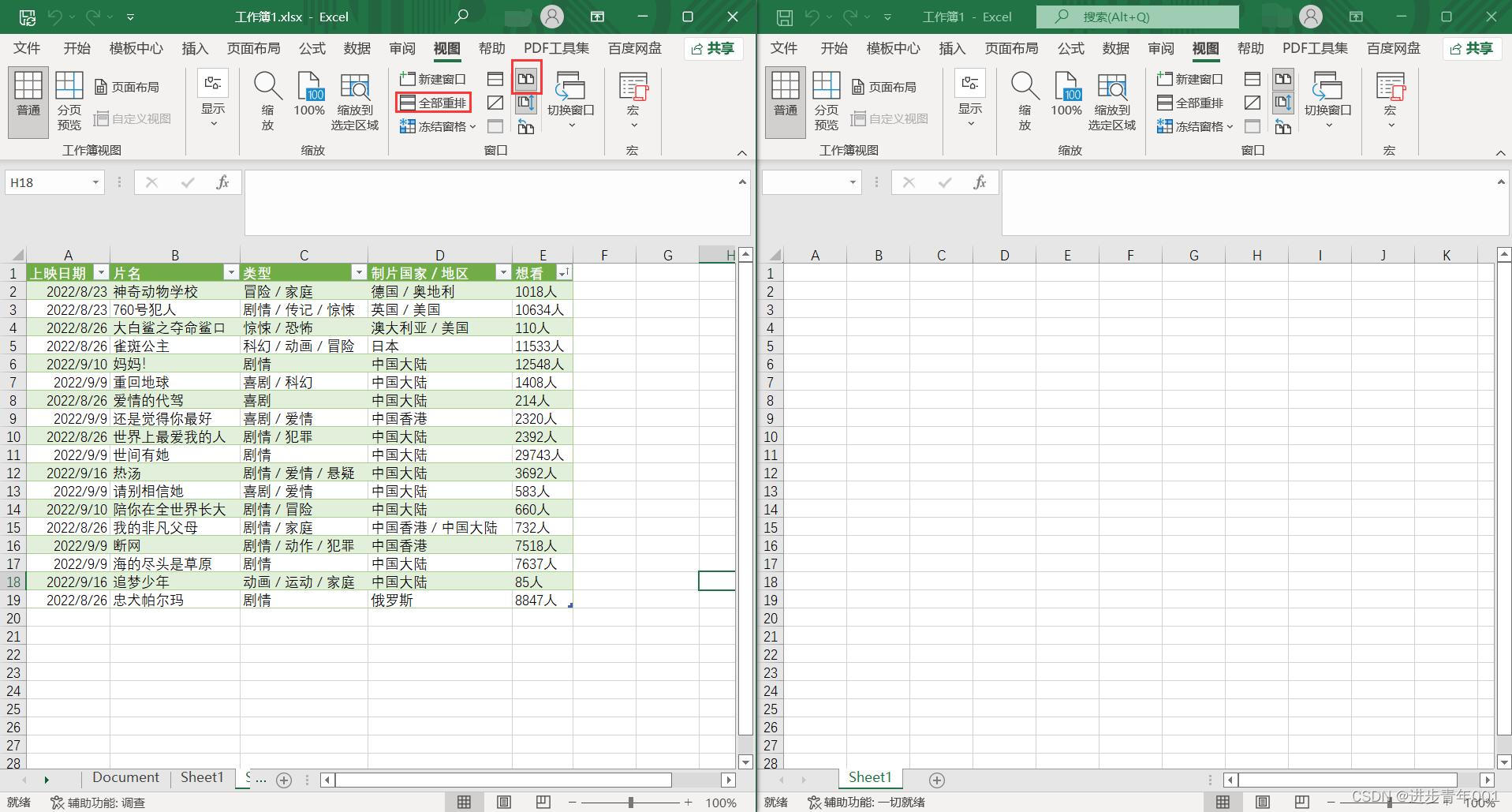This screenshot has height=812, width=1512.
Task: Expand formula bar in left window
Action: click(742, 181)
